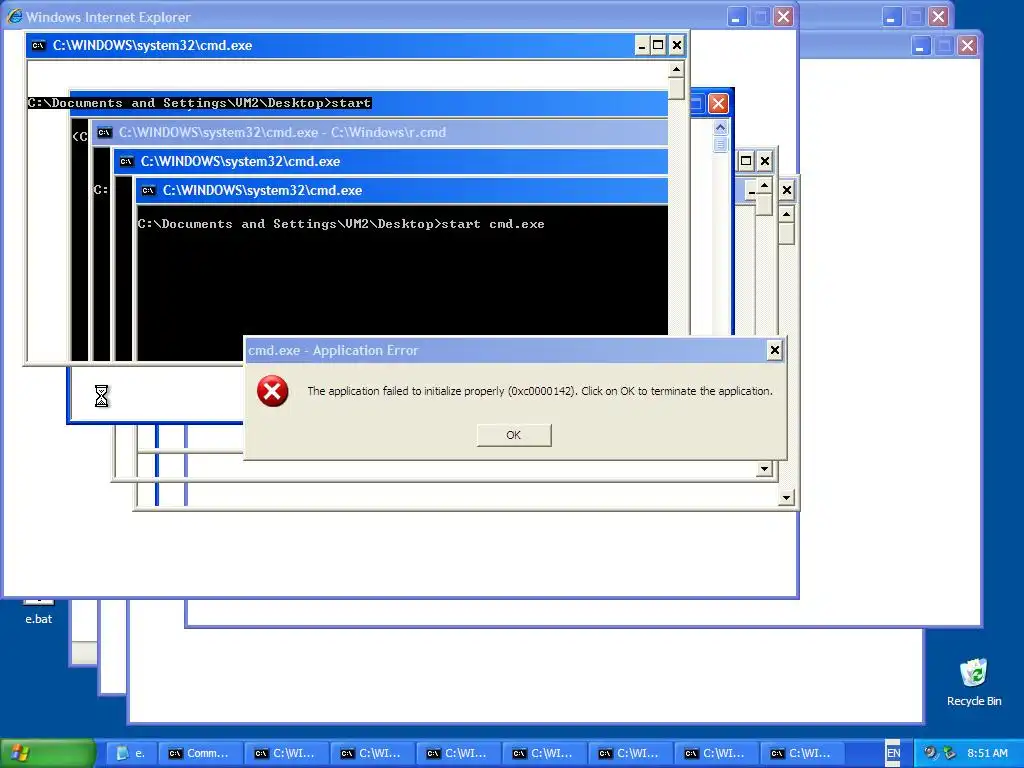Close the background window extending furthest to the right

coord(967,46)
